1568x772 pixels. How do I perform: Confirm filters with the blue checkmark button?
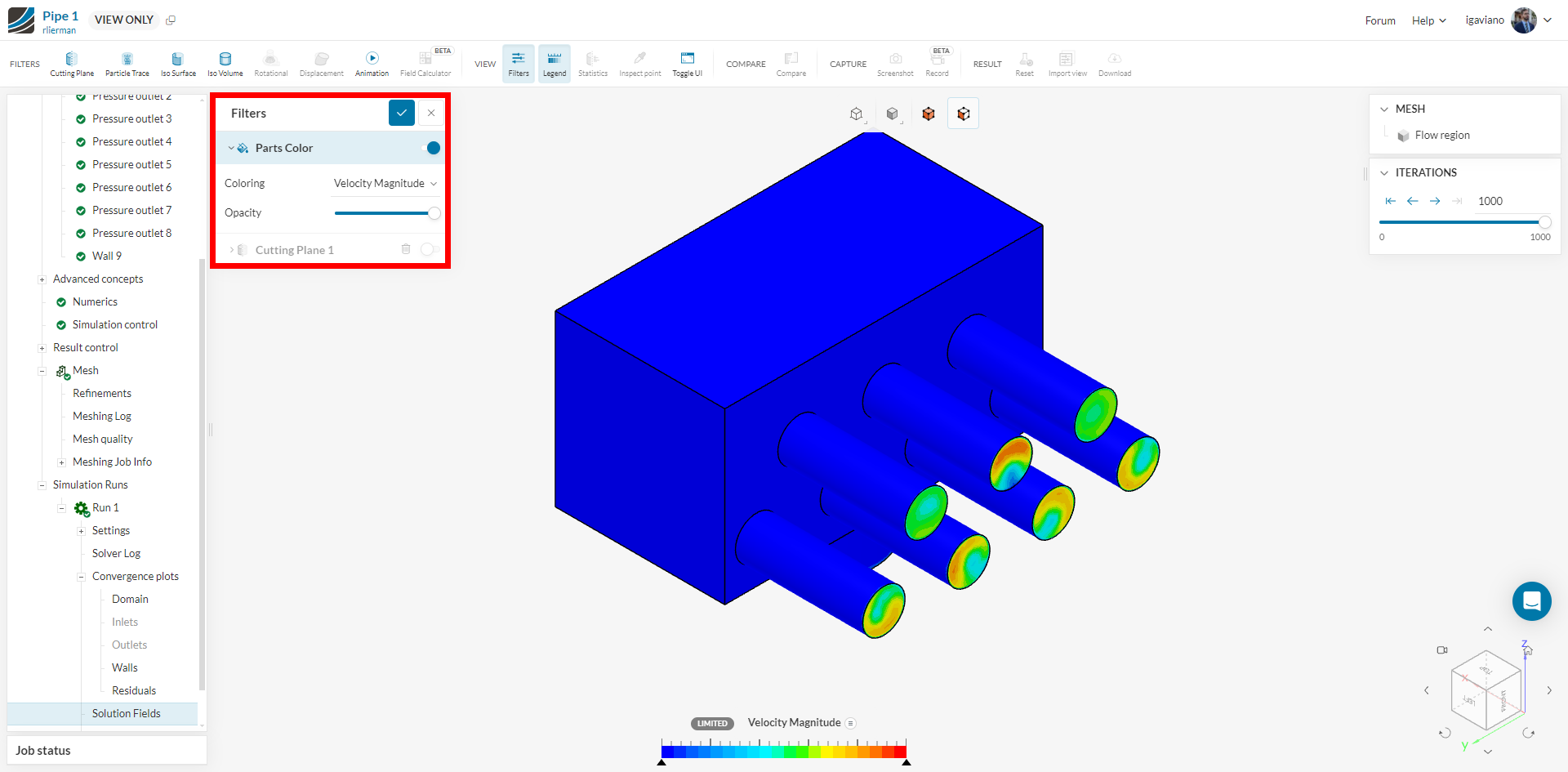(402, 113)
